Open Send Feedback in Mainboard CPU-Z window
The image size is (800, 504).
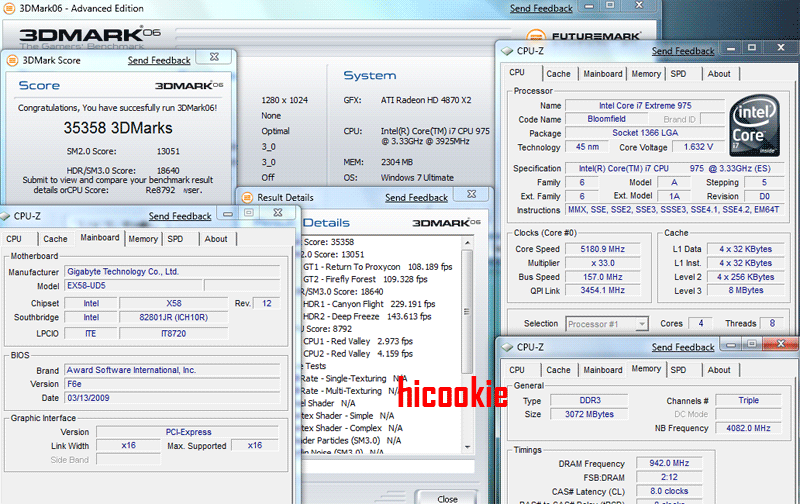click(180, 216)
